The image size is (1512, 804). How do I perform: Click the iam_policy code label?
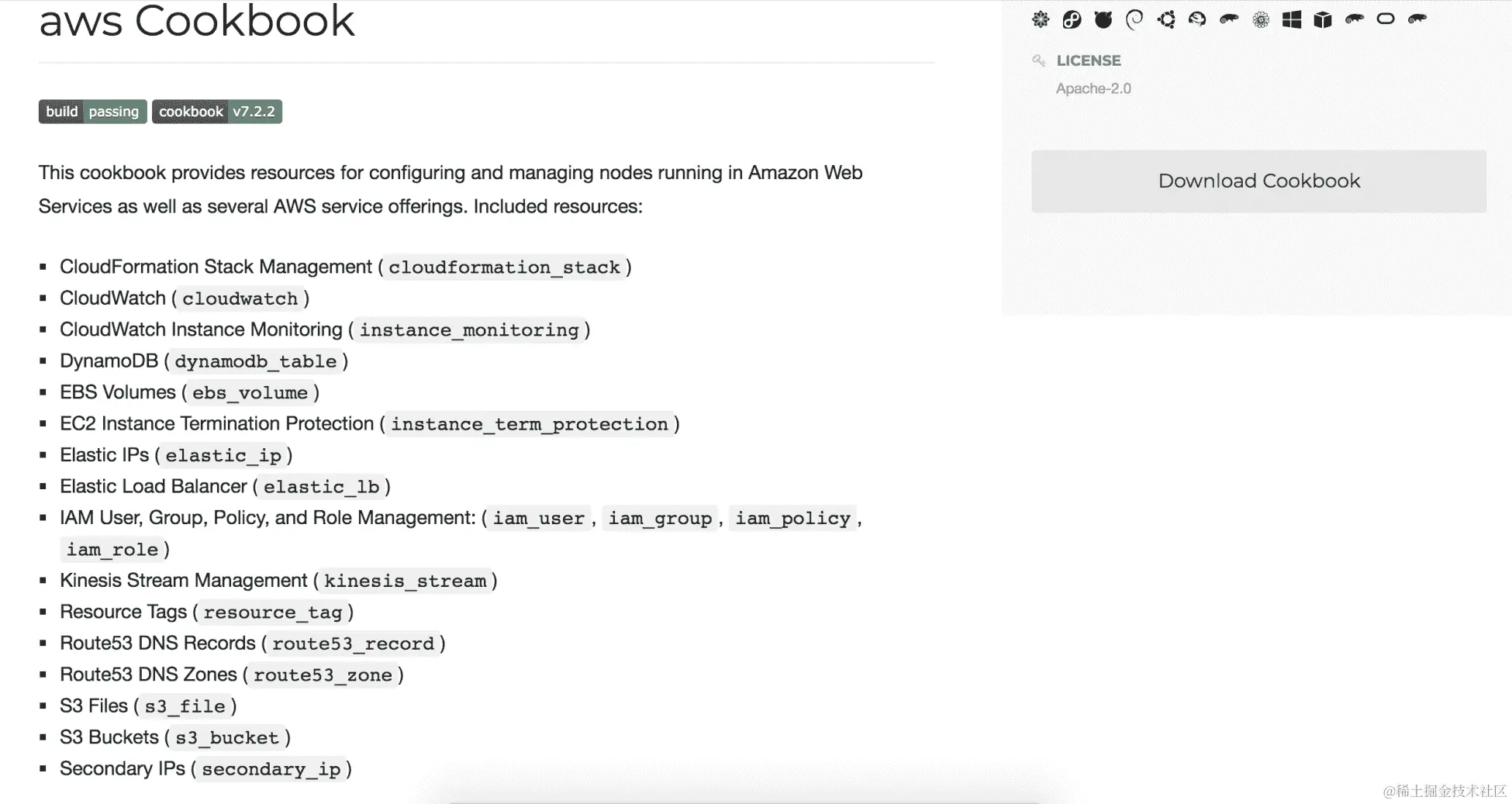(792, 518)
